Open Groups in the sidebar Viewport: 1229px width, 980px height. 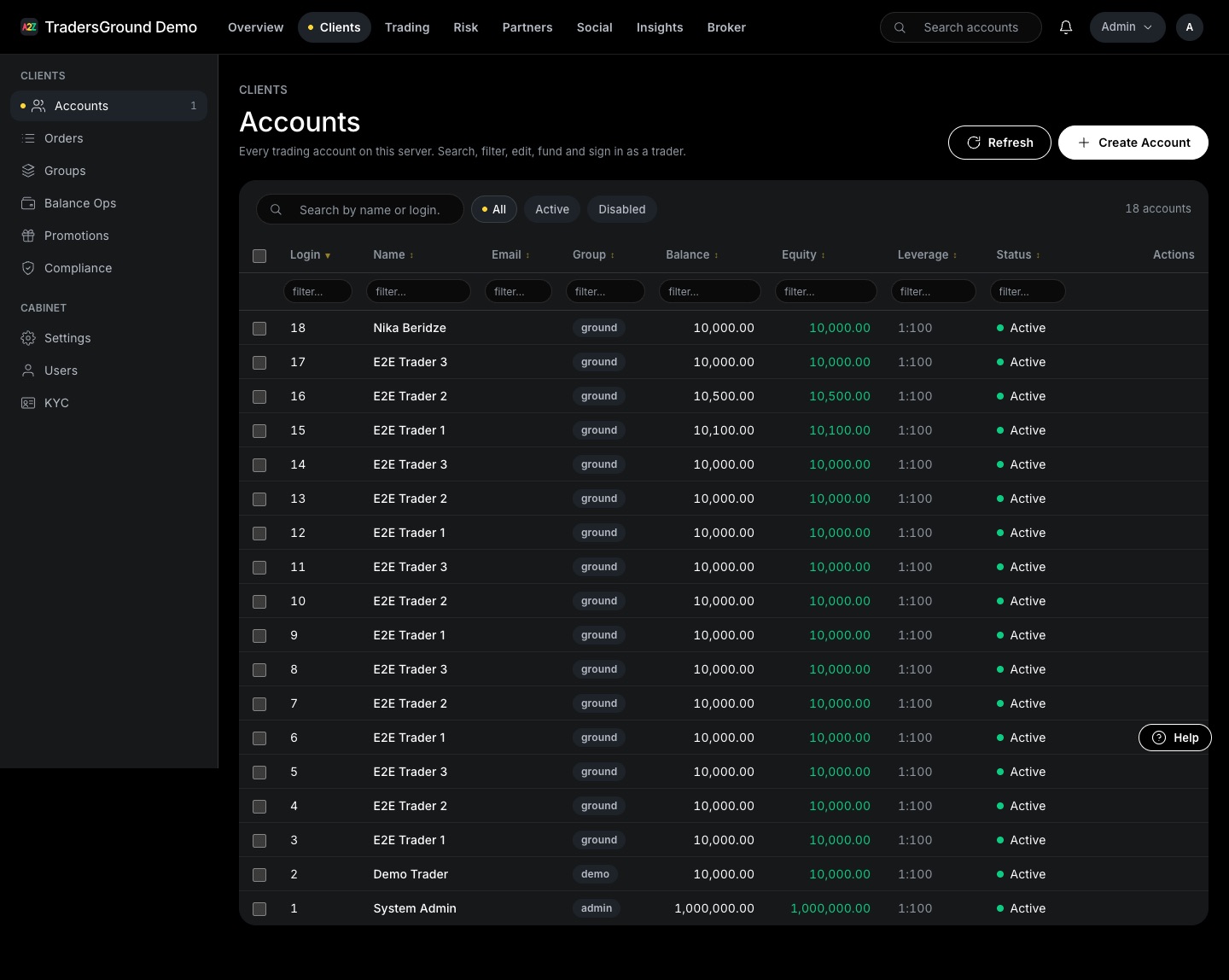(109, 171)
